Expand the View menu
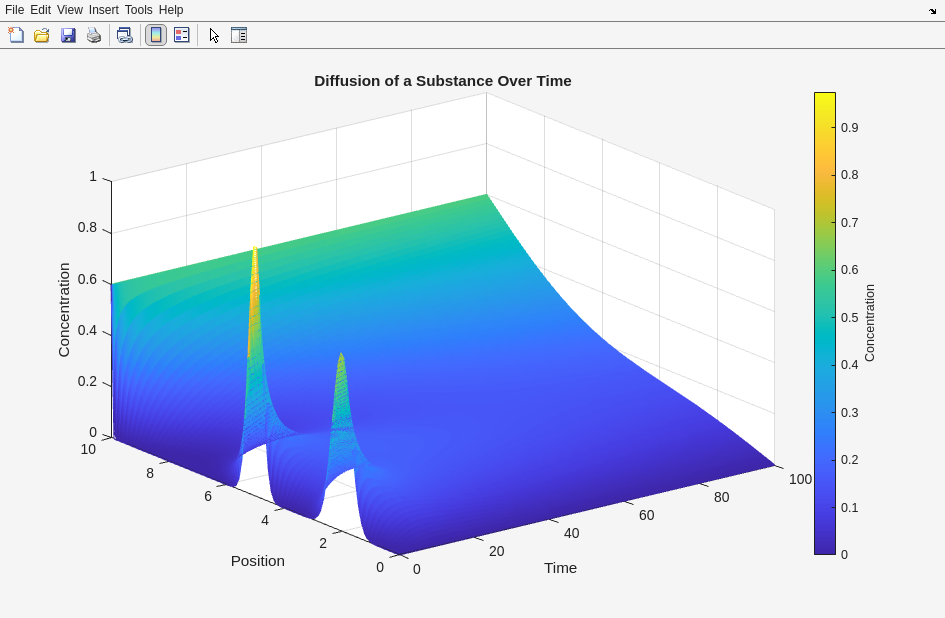 click(70, 10)
